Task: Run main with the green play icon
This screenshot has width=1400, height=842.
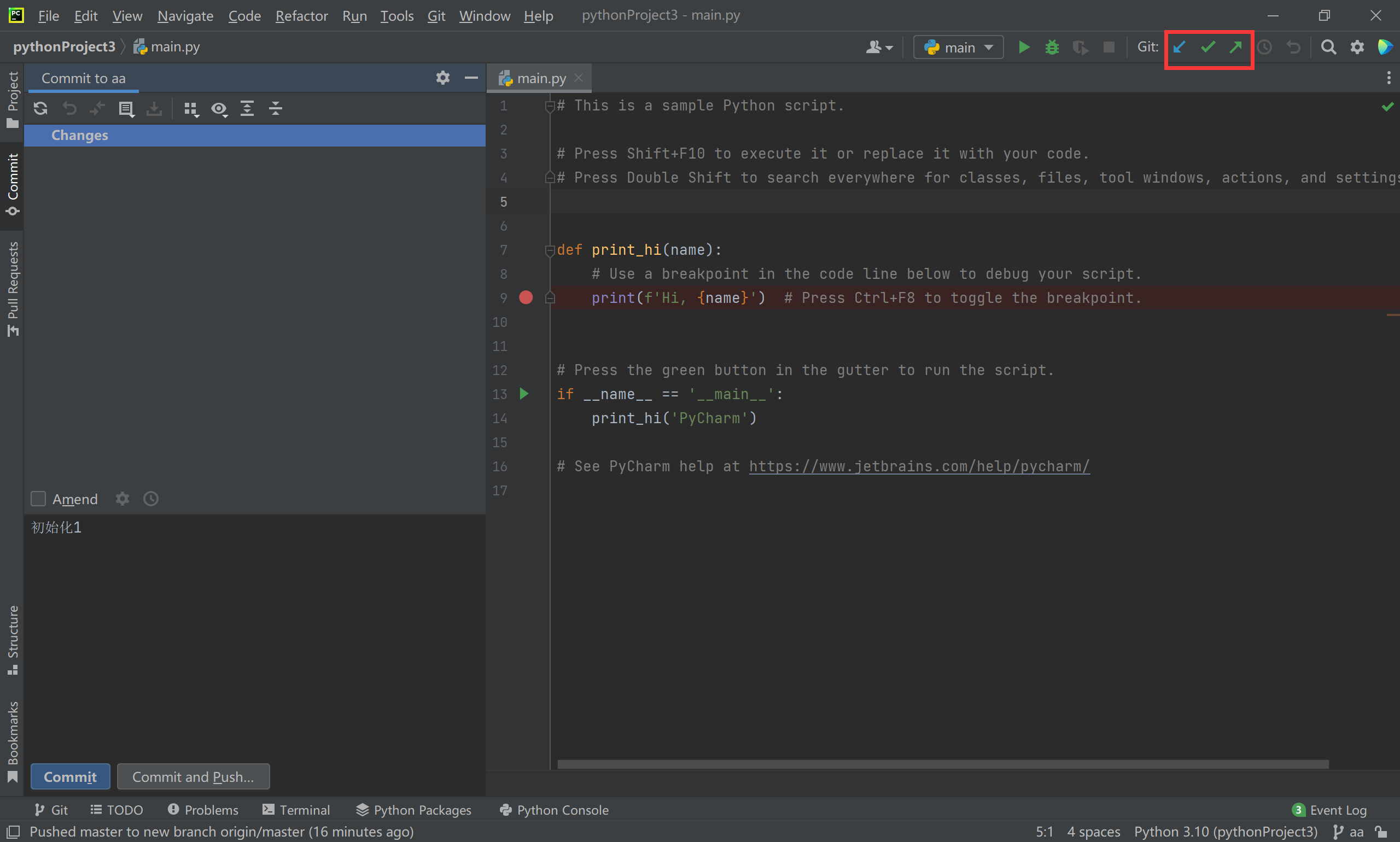Action: click(1024, 47)
